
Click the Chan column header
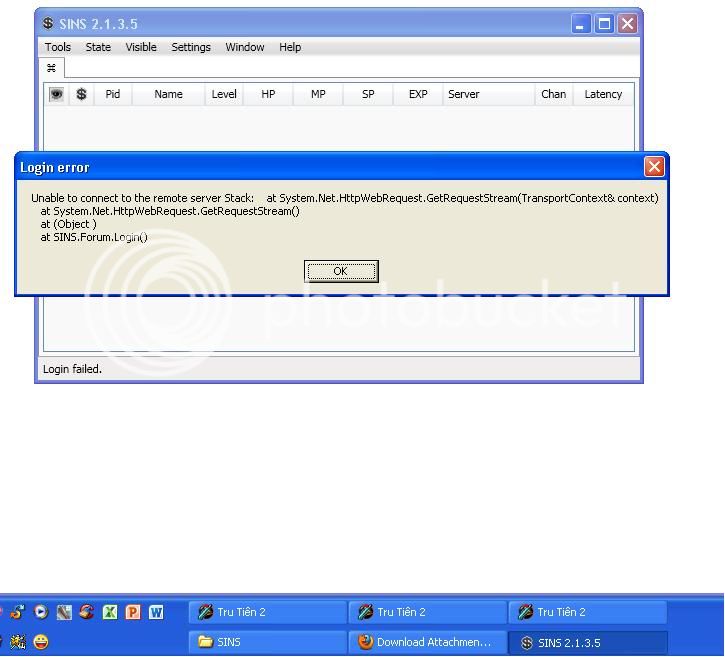point(553,94)
